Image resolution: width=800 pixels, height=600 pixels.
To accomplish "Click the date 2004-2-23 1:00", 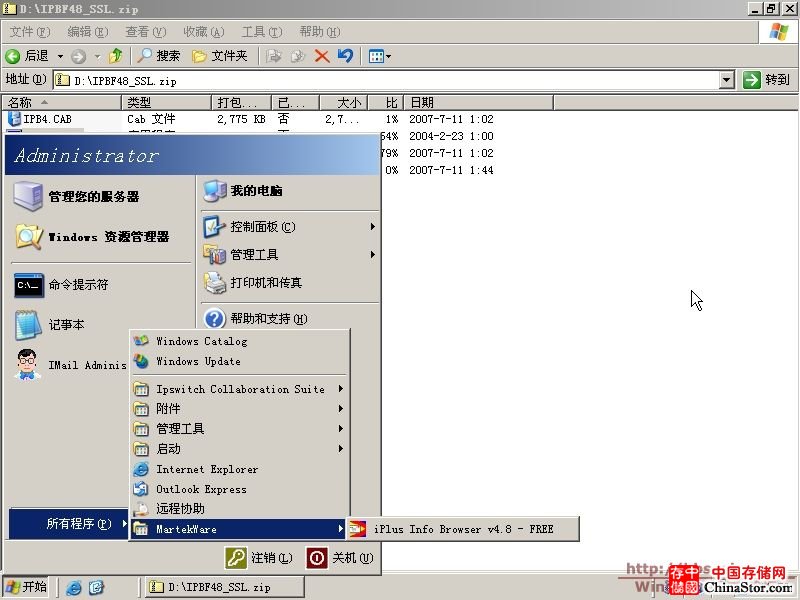I will (451, 136).
